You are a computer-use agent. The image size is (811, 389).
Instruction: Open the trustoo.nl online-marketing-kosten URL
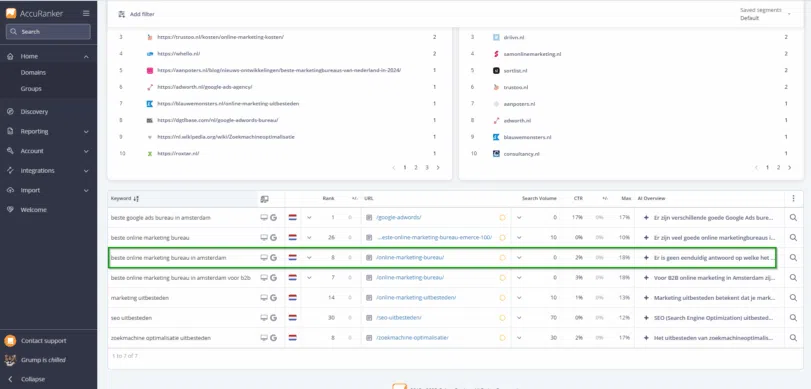point(220,37)
